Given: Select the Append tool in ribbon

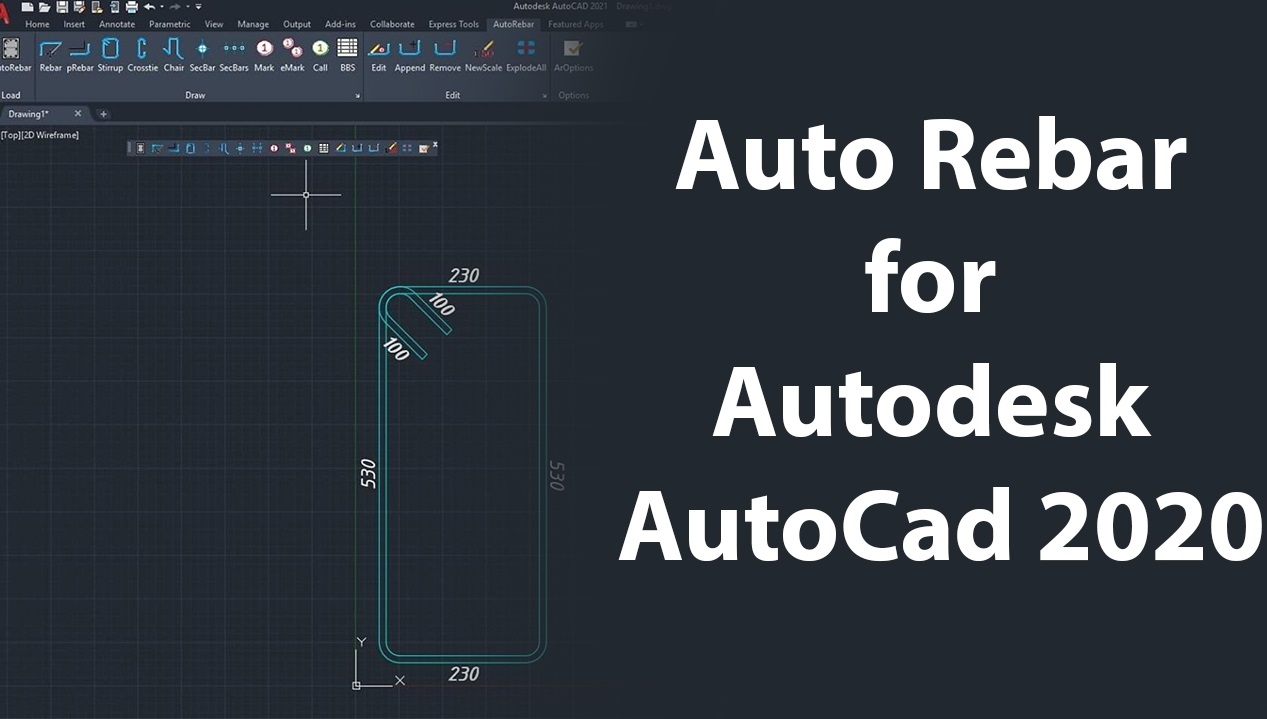Looking at the screenshot, I should (410, 56).
